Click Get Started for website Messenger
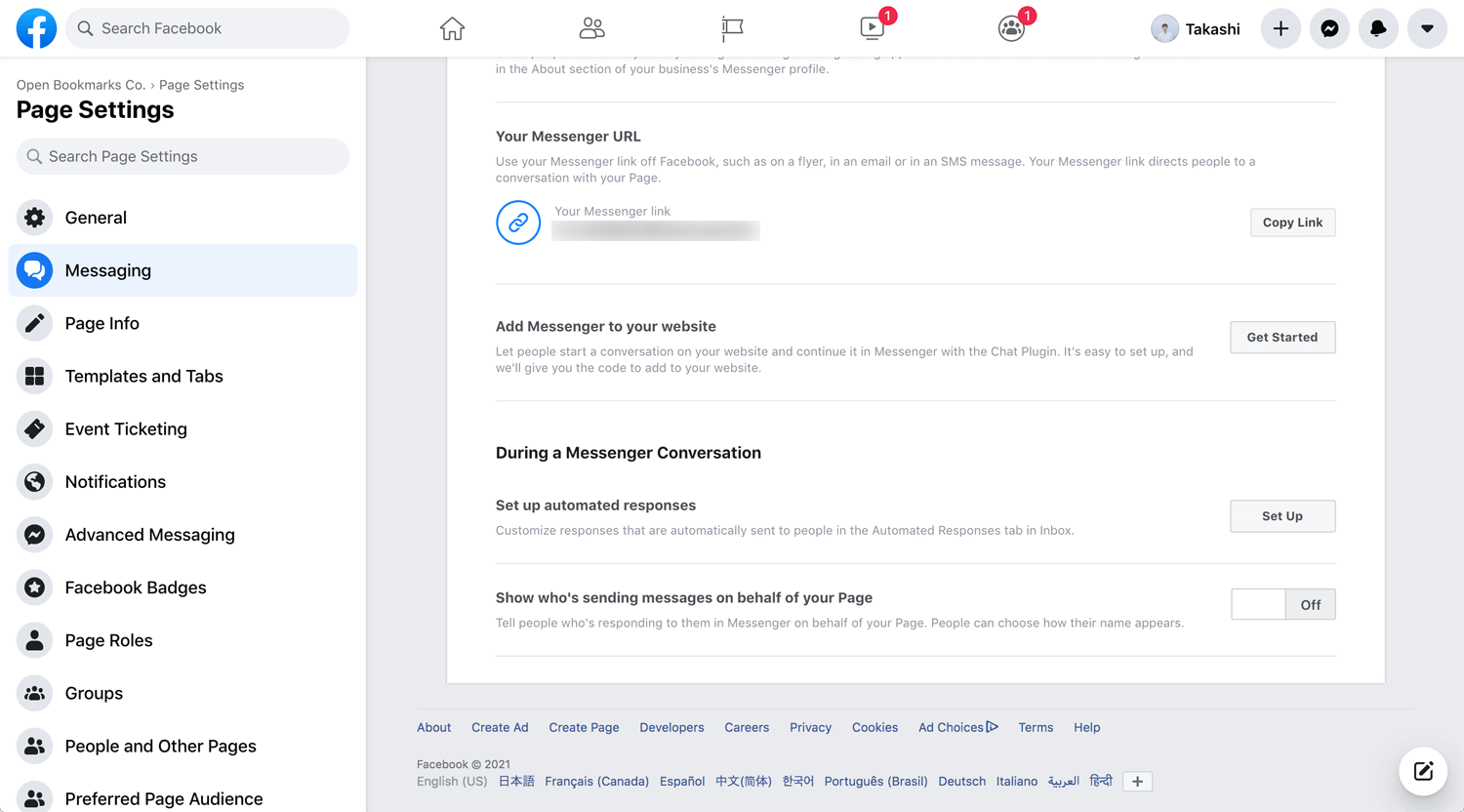The image size is (1464, 812). (x=1282, y=337)
